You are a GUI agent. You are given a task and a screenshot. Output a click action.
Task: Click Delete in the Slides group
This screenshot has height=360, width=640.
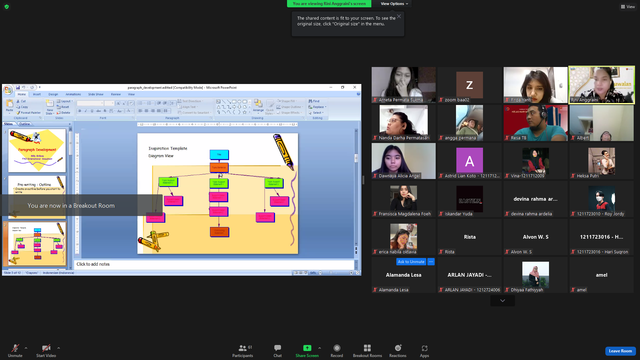coord(64,113)
